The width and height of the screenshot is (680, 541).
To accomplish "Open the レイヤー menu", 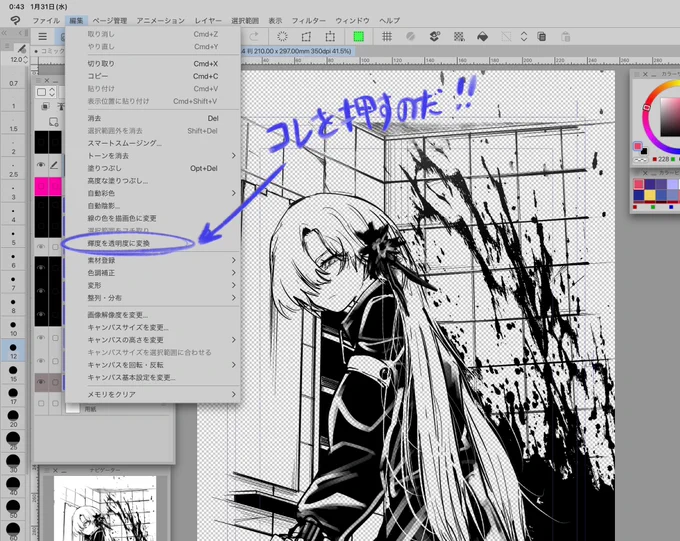I will coord(208,20).
